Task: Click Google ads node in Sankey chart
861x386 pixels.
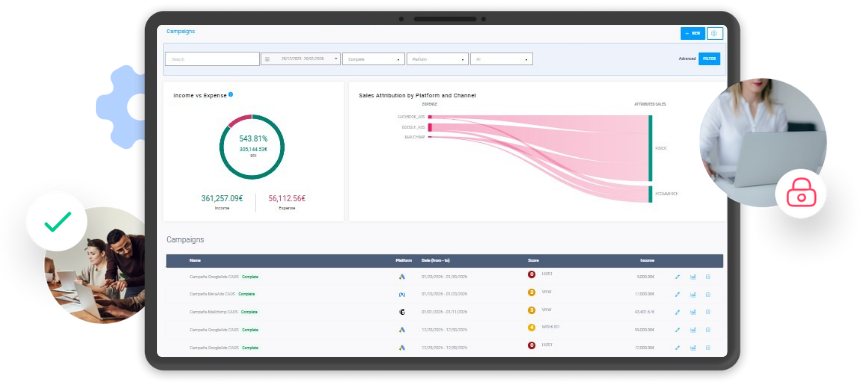Action: (x=430, y=127)
